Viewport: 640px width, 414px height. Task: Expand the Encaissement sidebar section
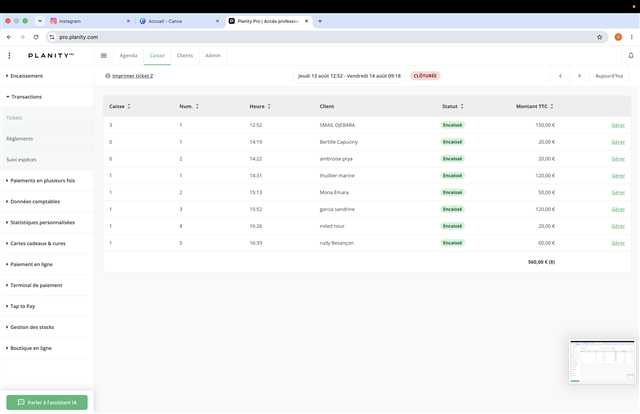(24, 76)
